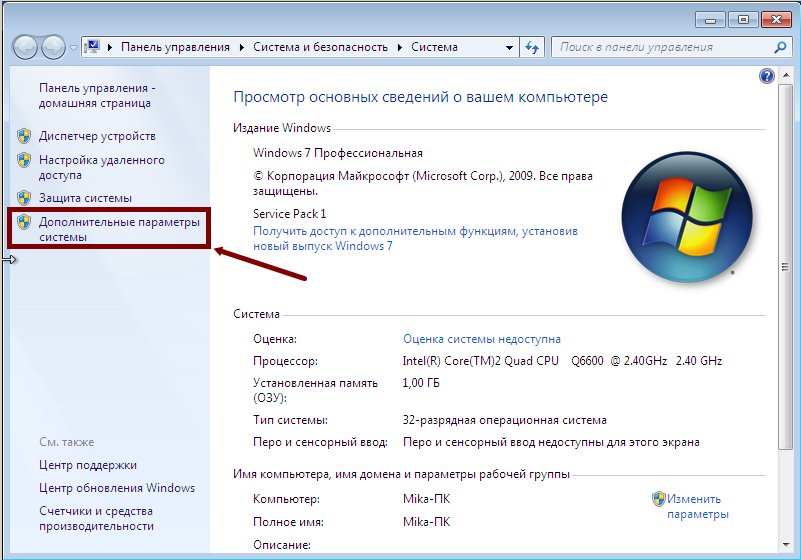Click the shield icon next to Диспетчер устройств
Image resolution: width=801 pixels, height=560 pixels.
point(24,136)
